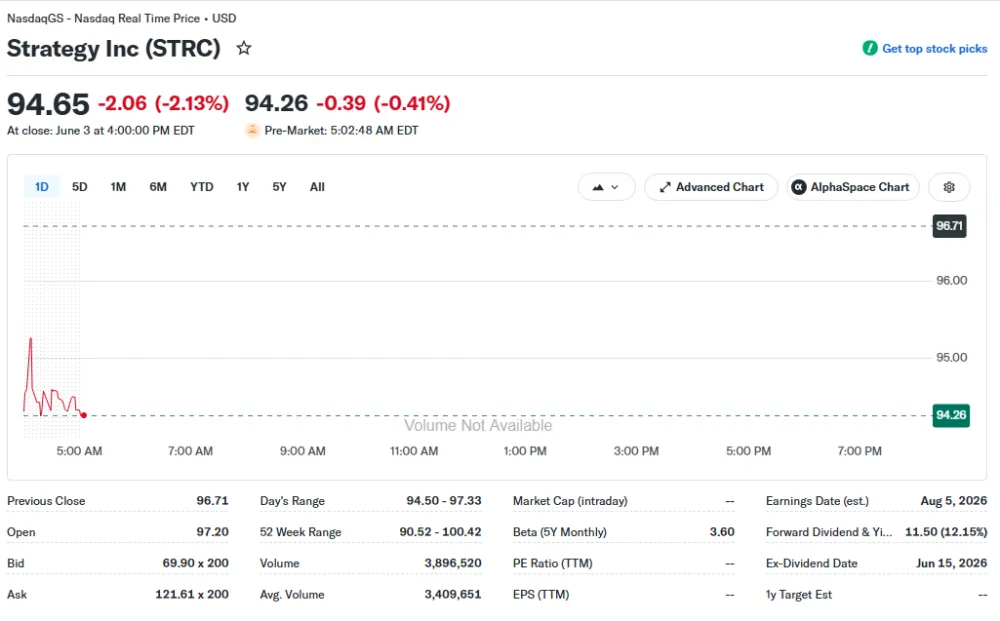Click the 96.71 previous close chart label
This screenshot has width=1000, height=621.
click(x=949, y=226)
